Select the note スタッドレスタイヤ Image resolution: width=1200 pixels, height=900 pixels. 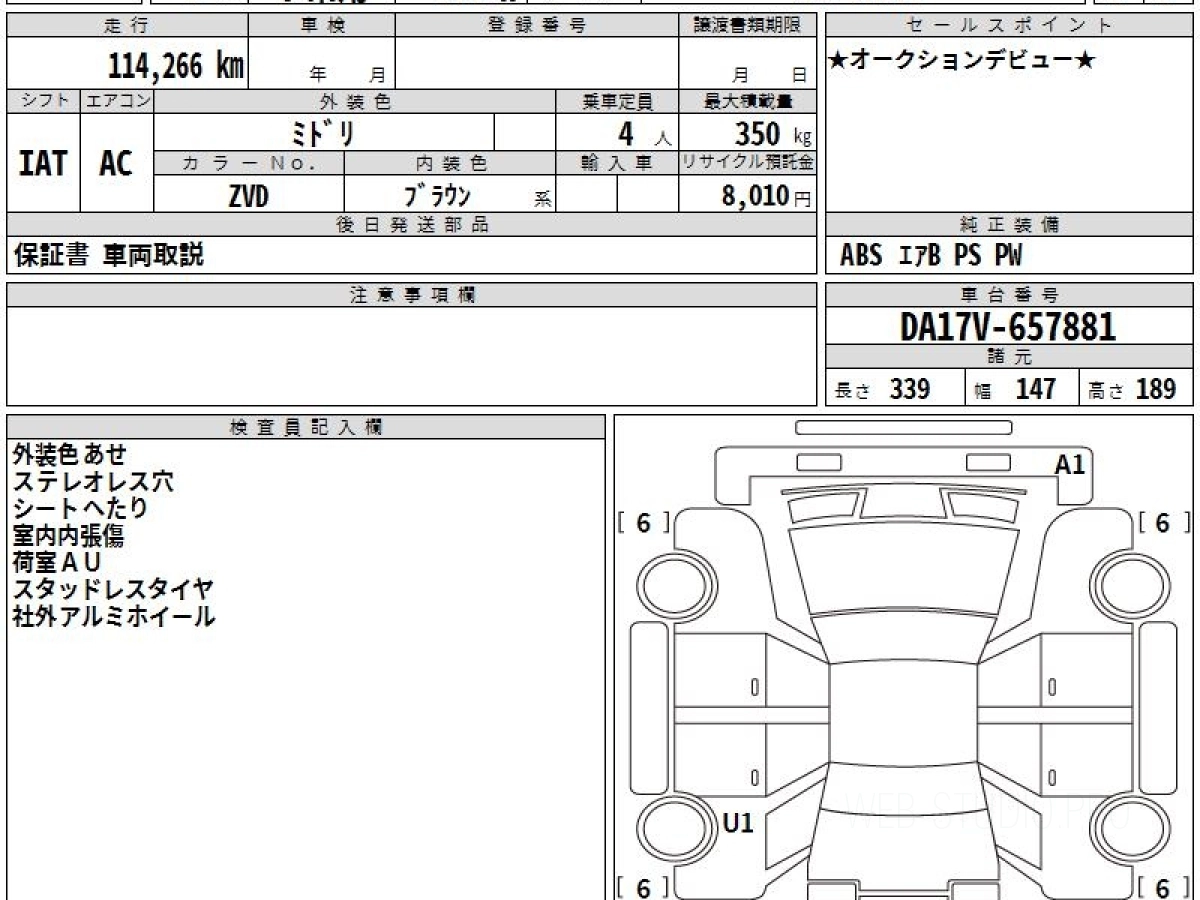tap(113, 590)
